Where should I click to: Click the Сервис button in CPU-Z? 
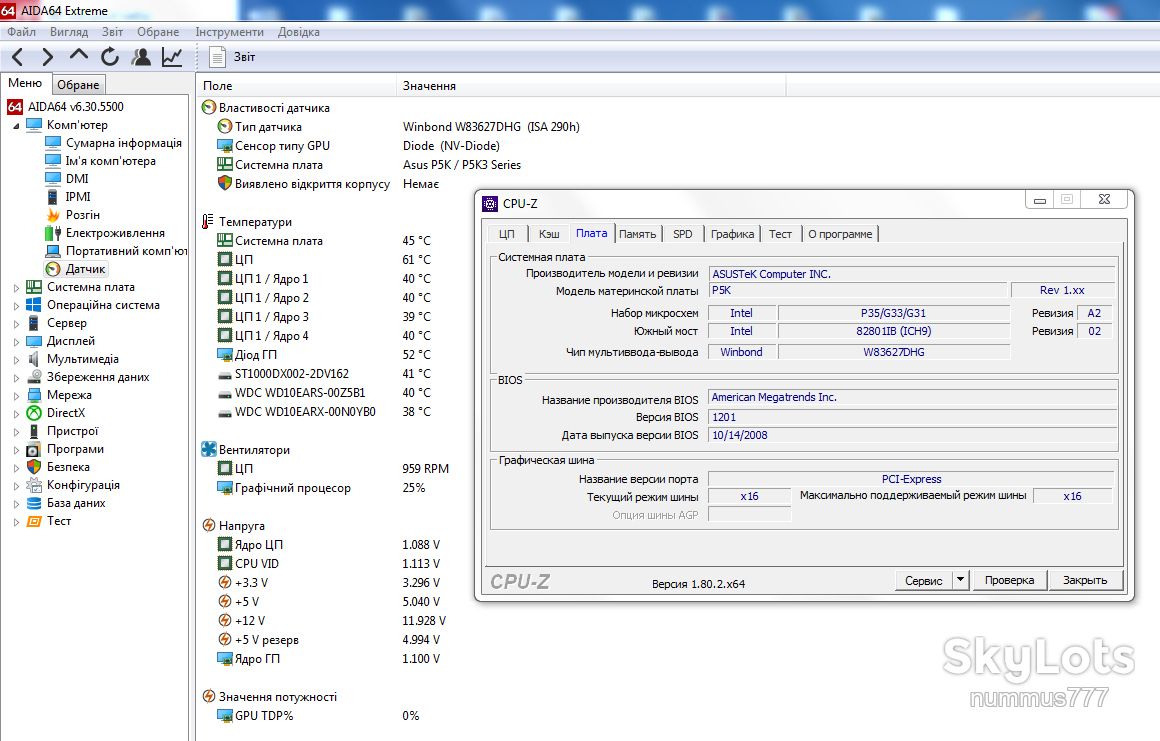(923, 581)
